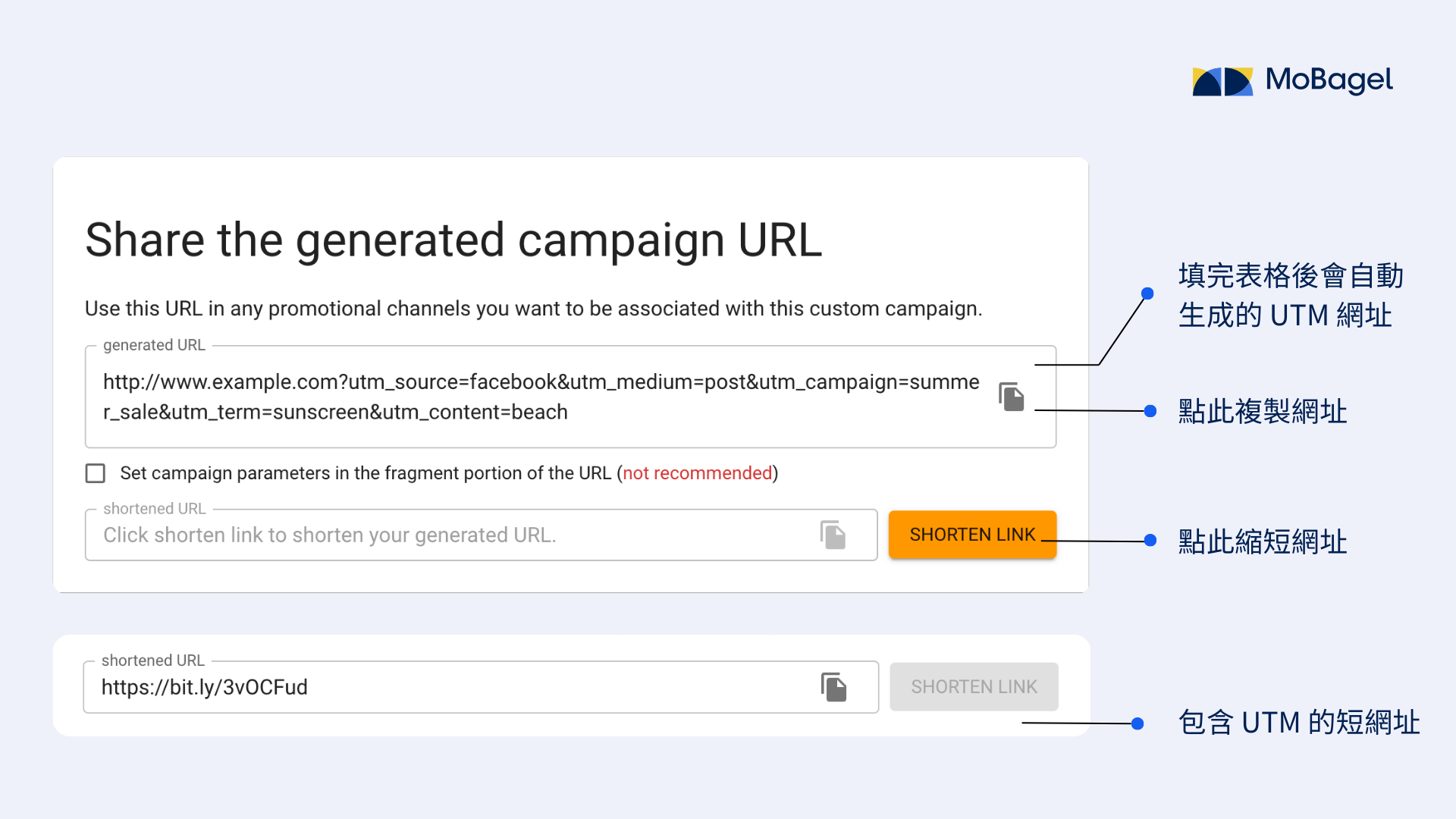Click the 包含 UTM 的短網址 annotation label
Screen dimensions: 1456x819
click(1299, 723)
